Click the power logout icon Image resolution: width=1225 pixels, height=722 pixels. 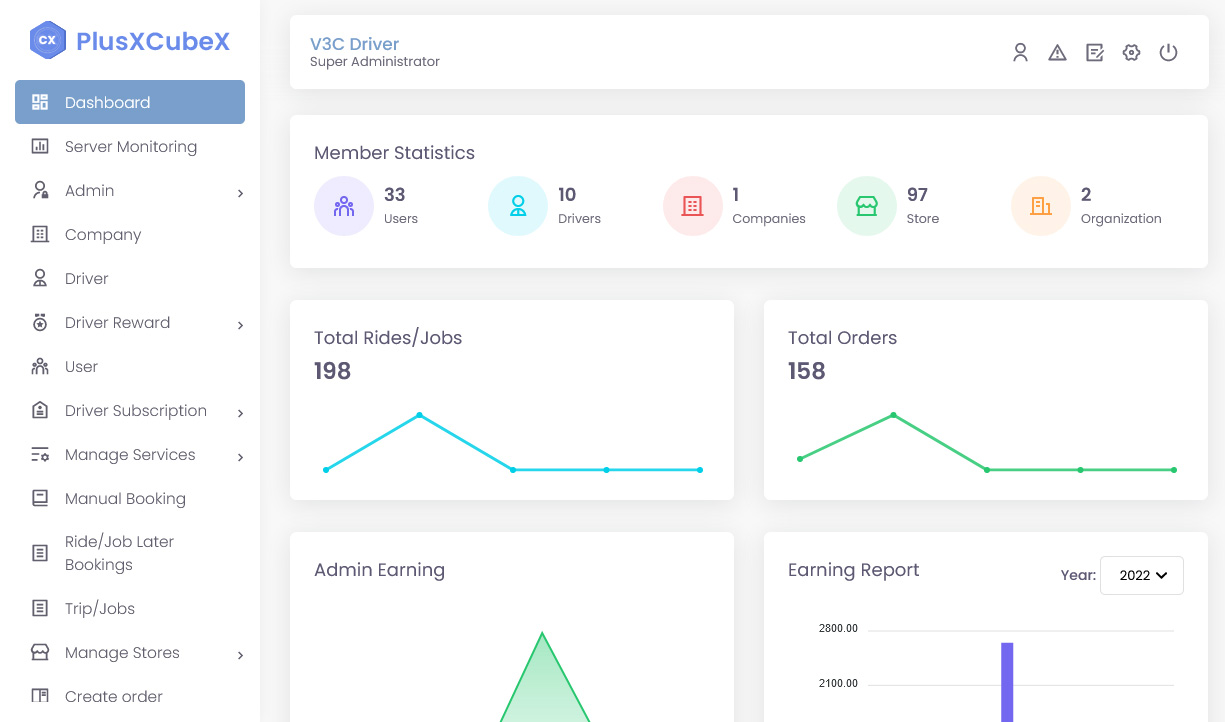pyautogui.click(x=1168, y=52)
